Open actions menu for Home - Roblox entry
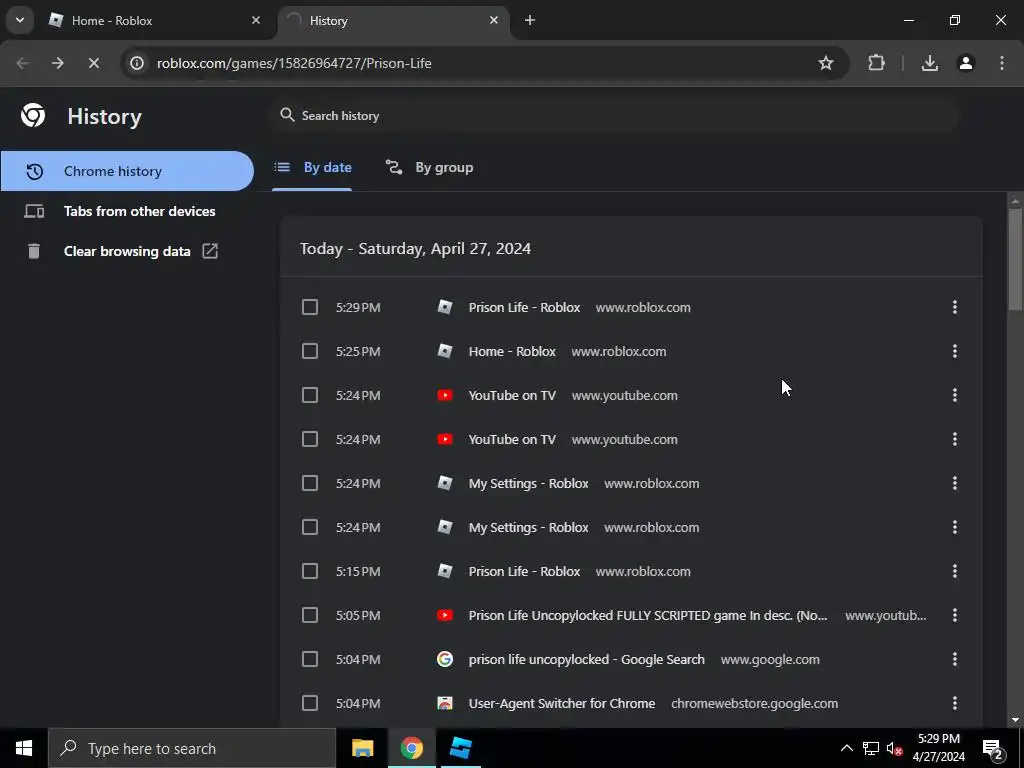This screenshot has width=1024, height=768. click(955, 351)
